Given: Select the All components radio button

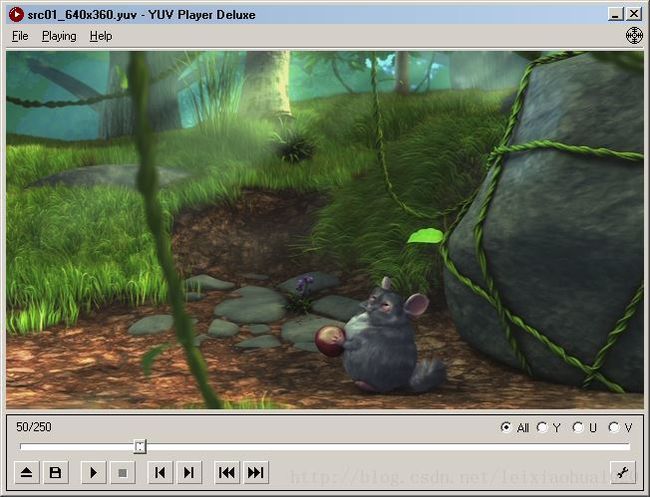Looking at the screenshot, I should click(506, 427).
